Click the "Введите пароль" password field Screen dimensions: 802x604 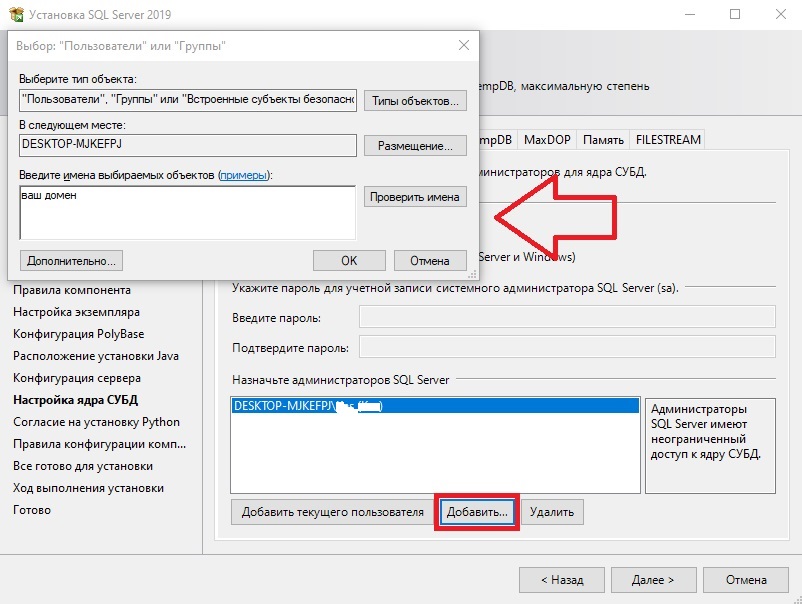[x=567, y=317]
